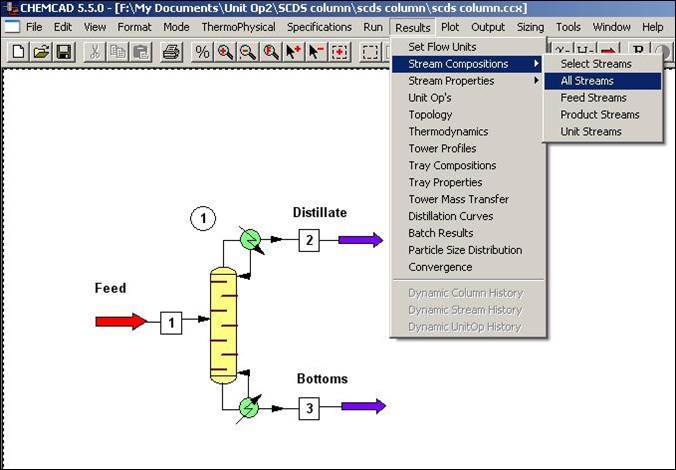Click the zoom-to-fit magnifier icon
Screen dimensions: 676x470
pyautogui.click(x=271, y=52)
